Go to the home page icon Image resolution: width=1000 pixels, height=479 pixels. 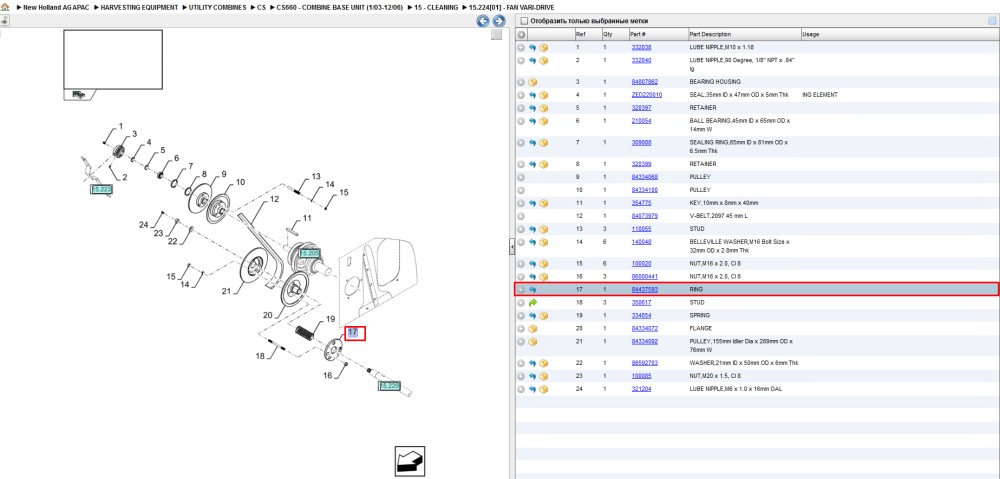(x=5, y=7)
